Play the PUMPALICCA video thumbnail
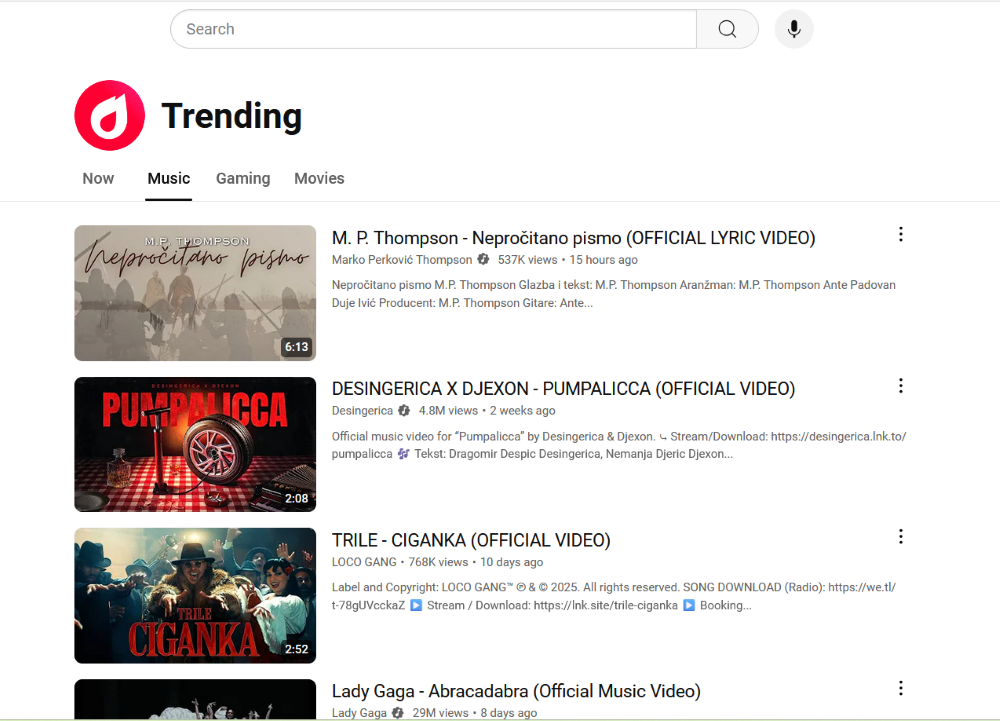 click(x=195, y=444)
